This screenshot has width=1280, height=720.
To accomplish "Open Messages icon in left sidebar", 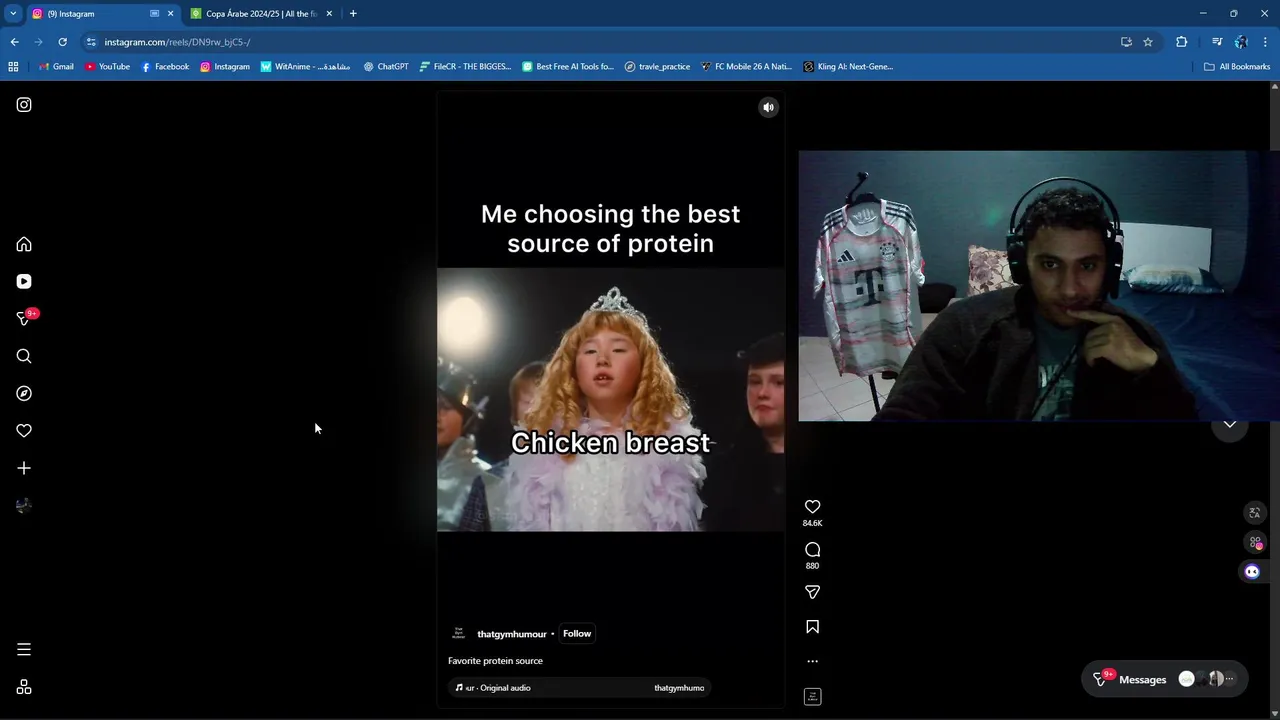I will click(24, 318).
